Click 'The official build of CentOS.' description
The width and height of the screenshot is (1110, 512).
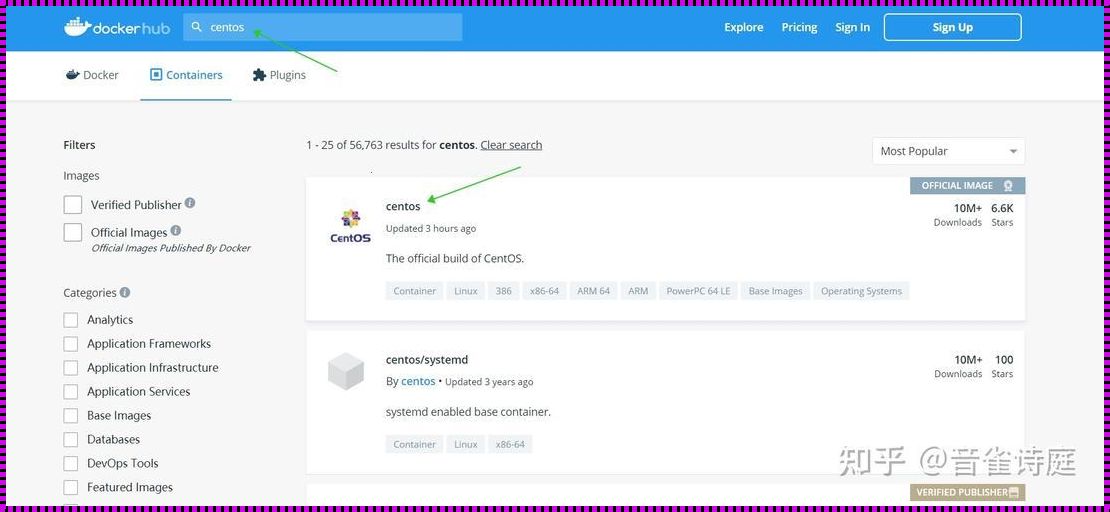[x=455, y=258]
